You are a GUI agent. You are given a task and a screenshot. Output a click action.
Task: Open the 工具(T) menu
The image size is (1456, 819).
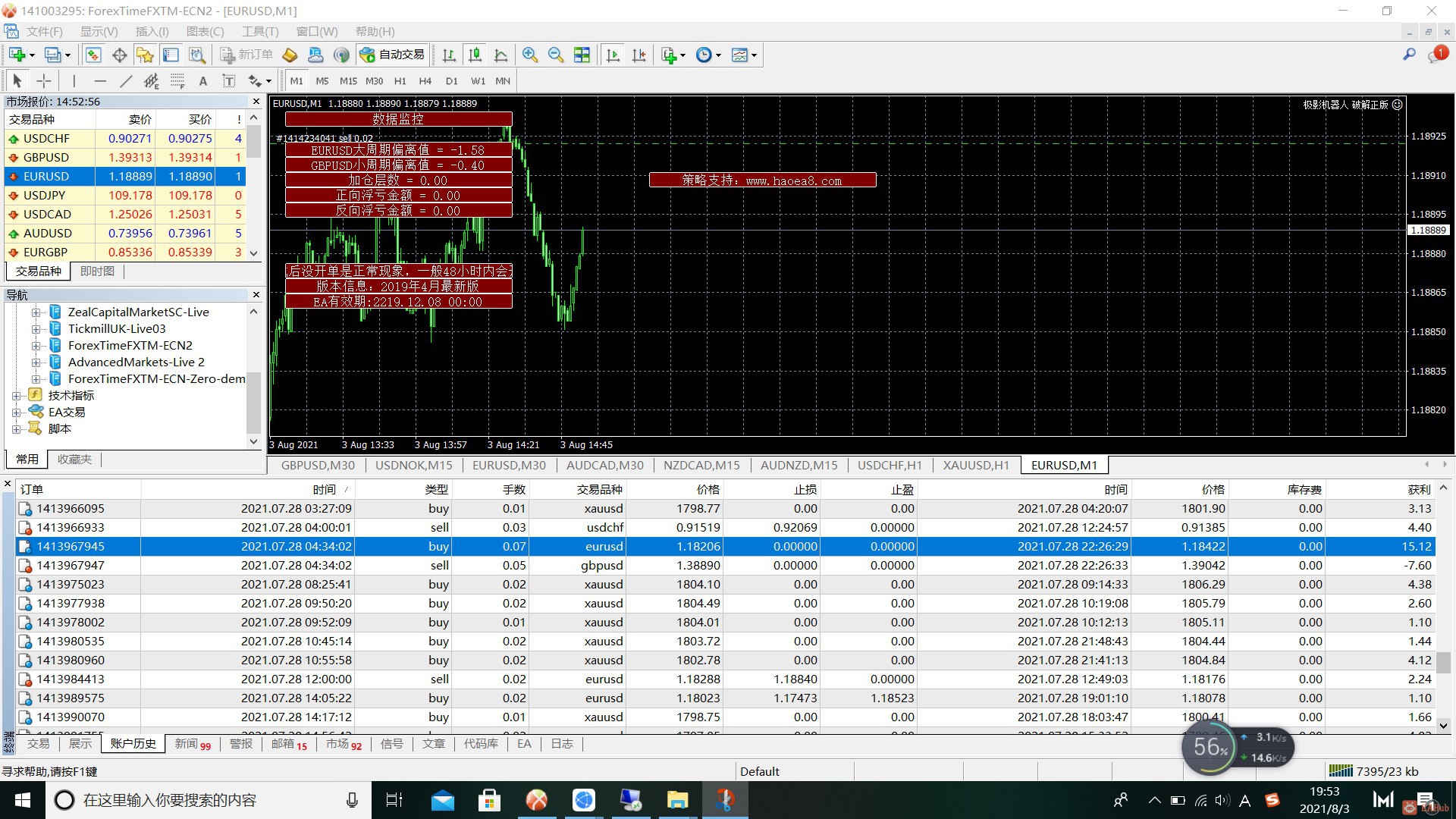(260, 31)
